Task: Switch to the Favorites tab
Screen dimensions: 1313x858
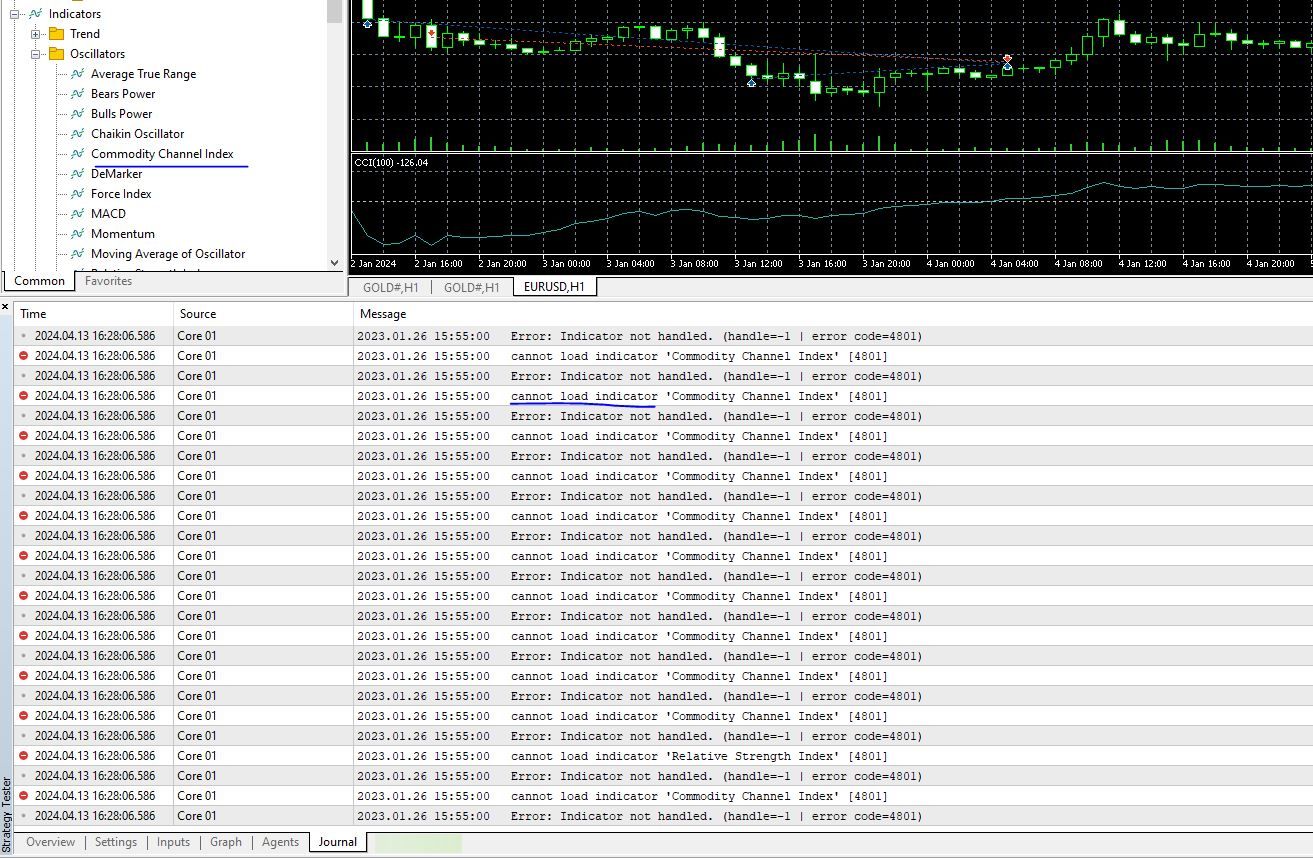Action: 108,281
